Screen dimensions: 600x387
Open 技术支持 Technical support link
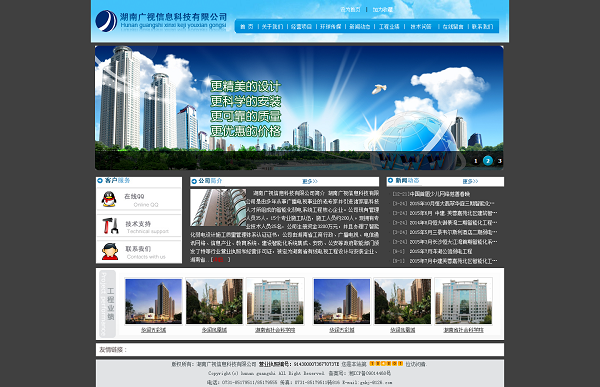147,227
